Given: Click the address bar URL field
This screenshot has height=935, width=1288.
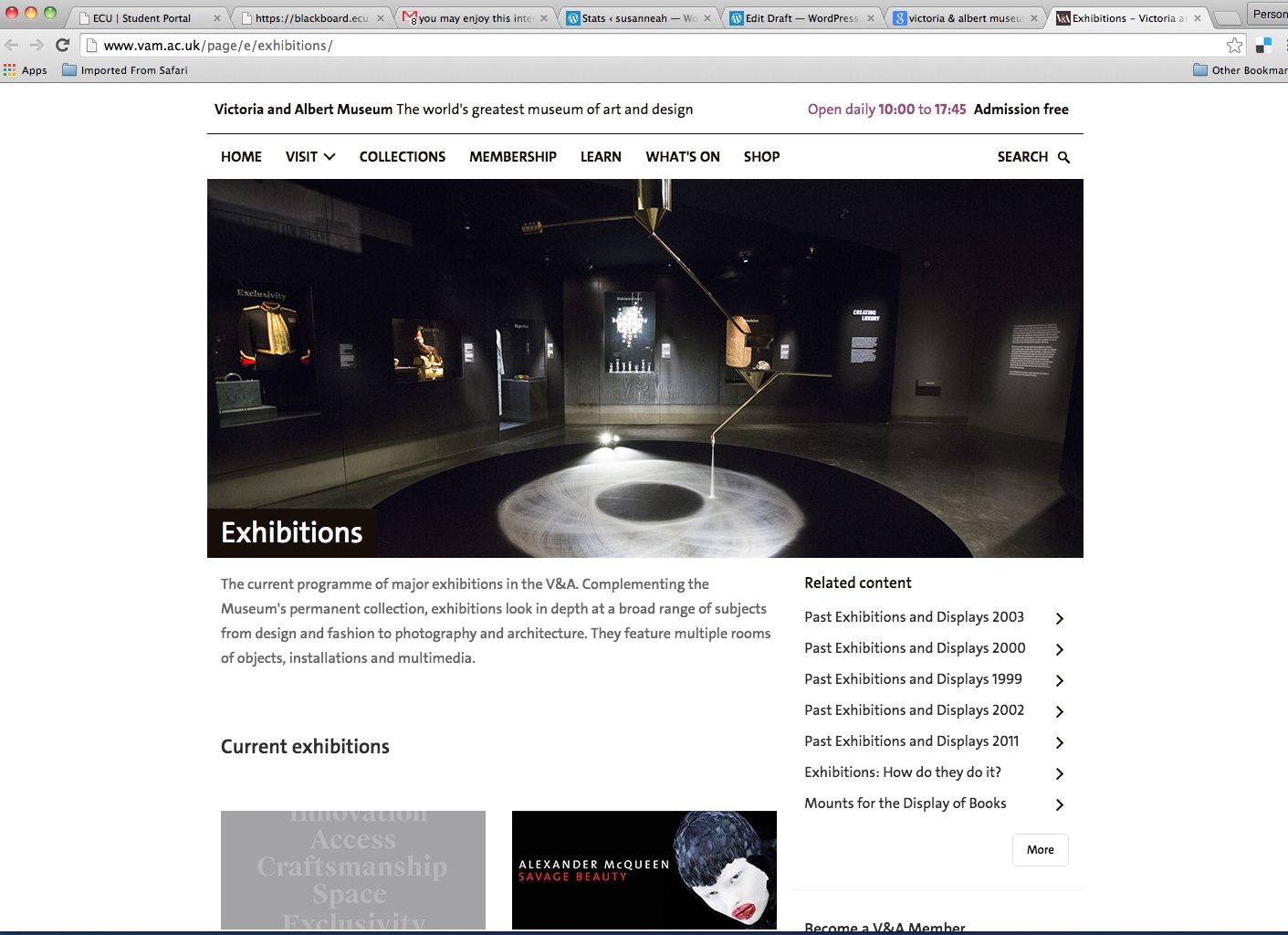Looking at the screenshot, I should (639, 45).
